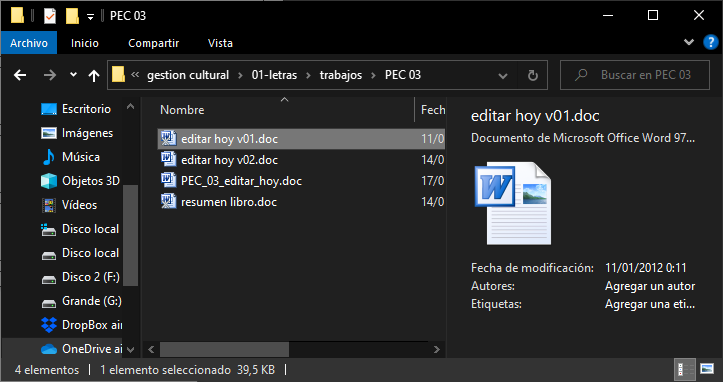723x382 pixels.
Task: Open the Archivo menu
Action: tap(29, 43)
